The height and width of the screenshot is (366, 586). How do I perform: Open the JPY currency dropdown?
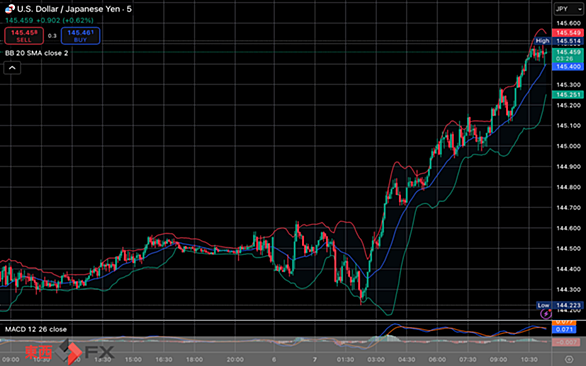pos(568,9)
